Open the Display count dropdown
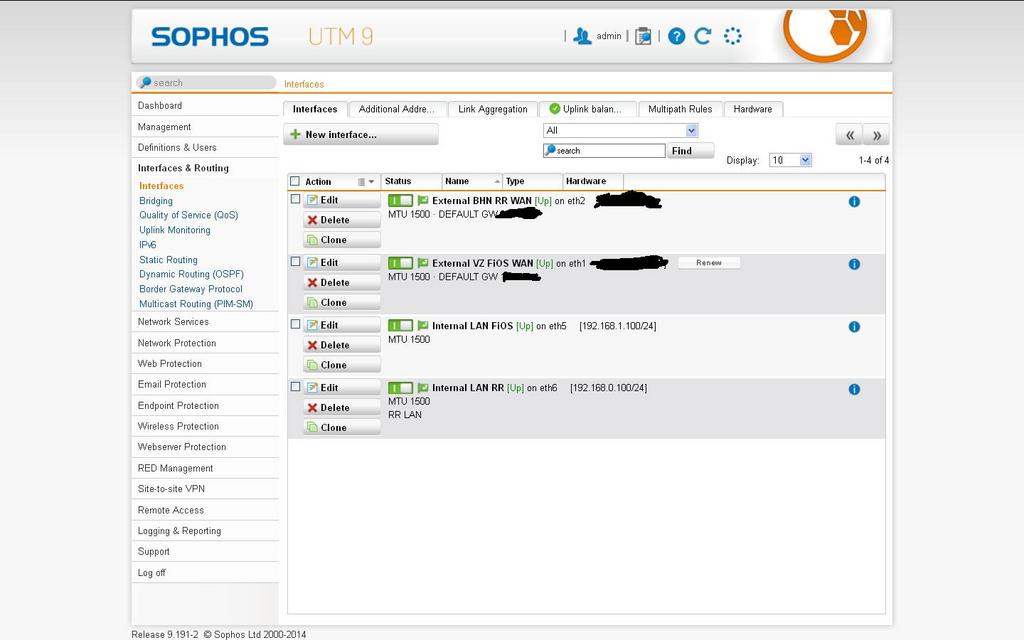Viewport: 1024px width, 640px height. pyautogui.click(x=790, y=160)
